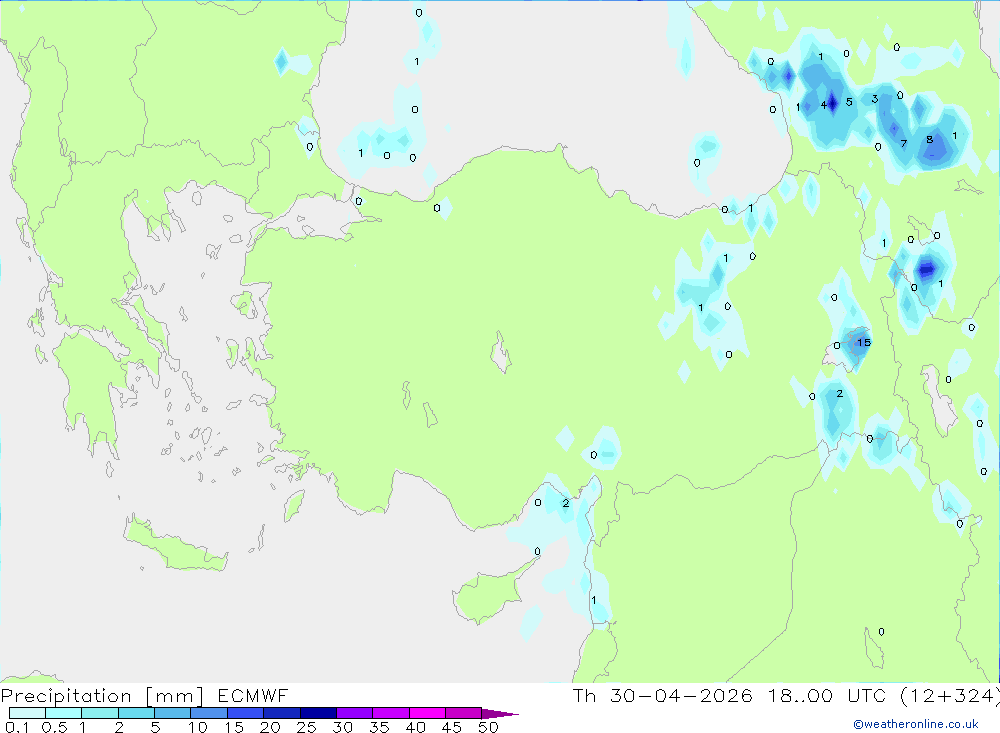
Task: Pick the 15–20 mm legend color swatch
Action: click(x=246, y=713)
